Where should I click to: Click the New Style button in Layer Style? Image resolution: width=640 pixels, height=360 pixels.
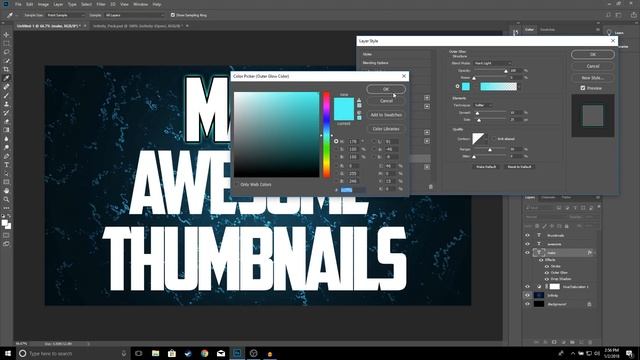(x=593, y=78)
